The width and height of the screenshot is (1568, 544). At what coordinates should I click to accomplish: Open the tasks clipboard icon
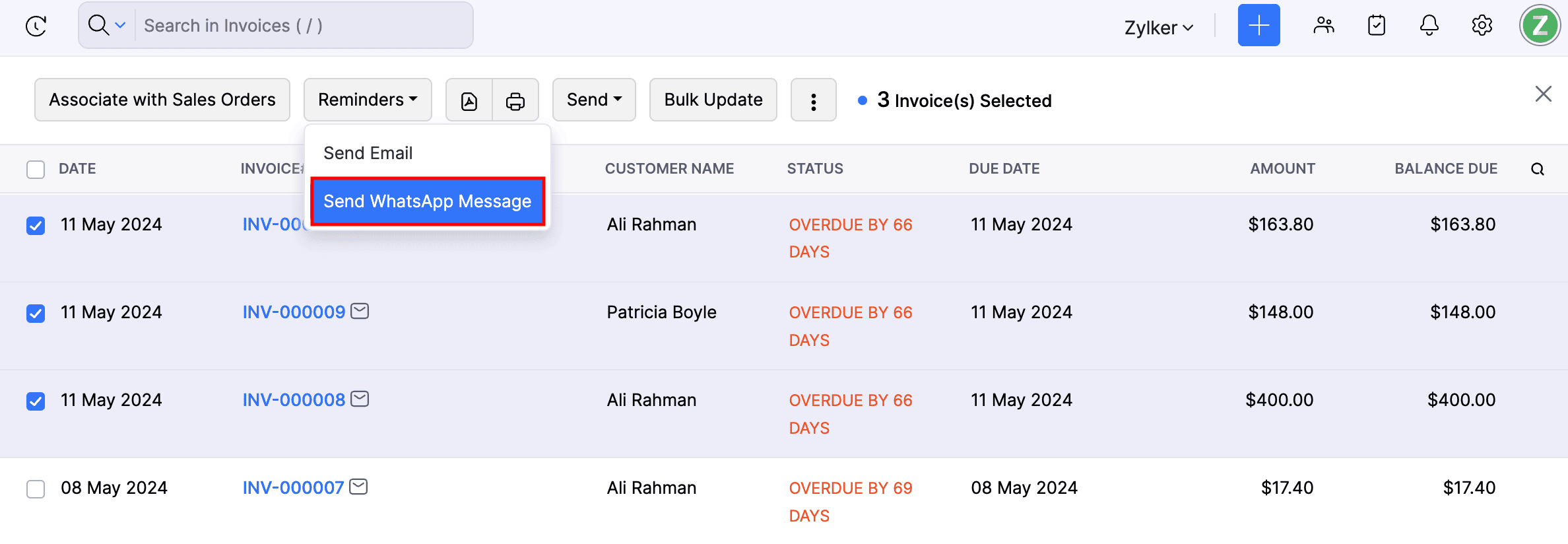pos(1377,26)
